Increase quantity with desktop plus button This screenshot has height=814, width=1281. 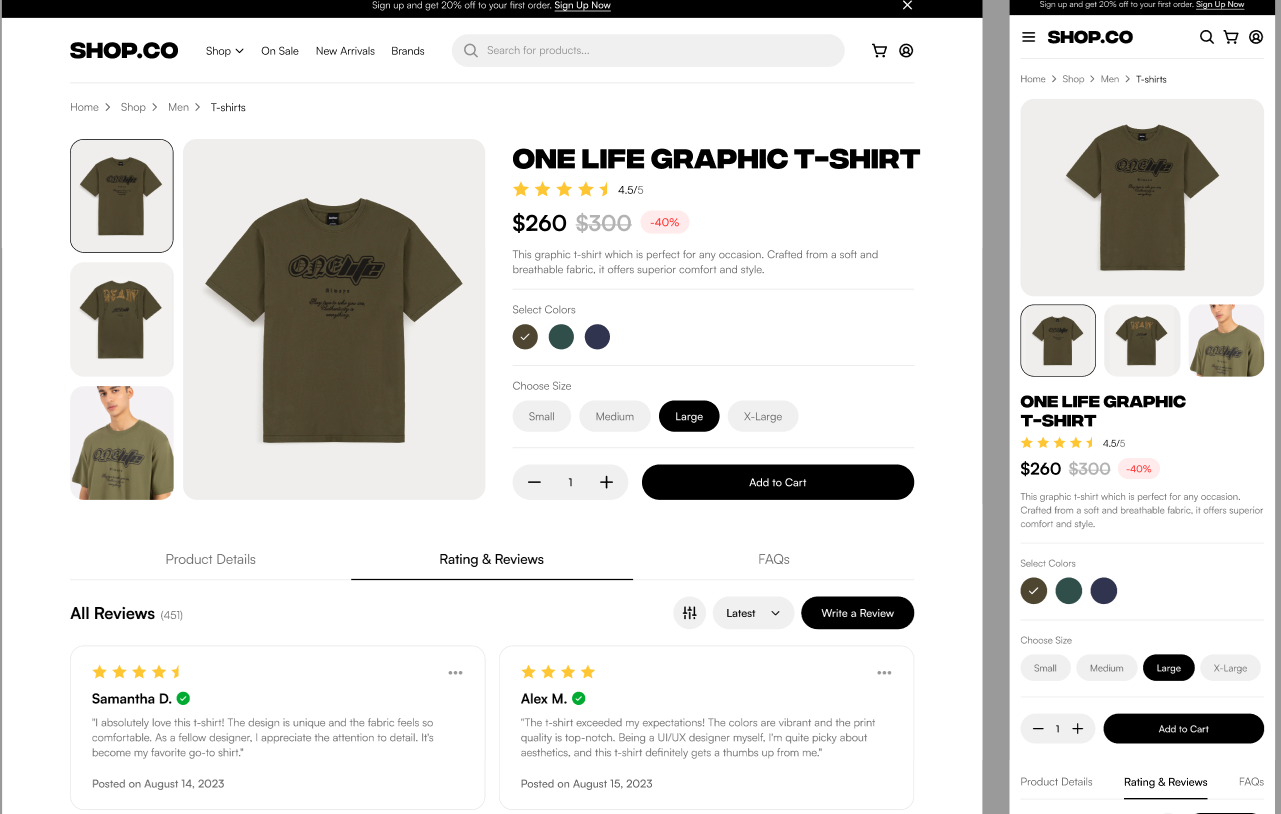(x=606, y=482)
